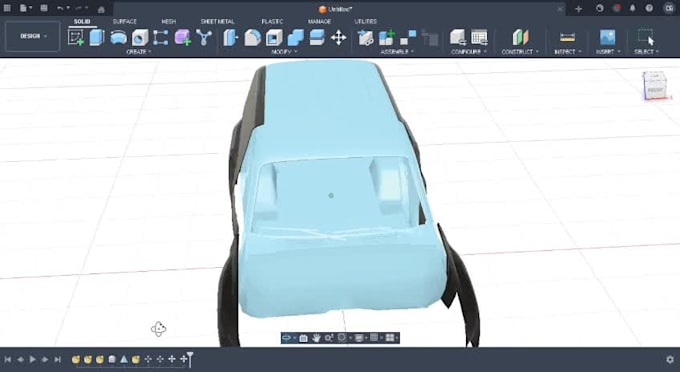The height and width of the screenshot is (372, 680).
Task: Select the Offset Face tool
Action: tap(317, 37)
